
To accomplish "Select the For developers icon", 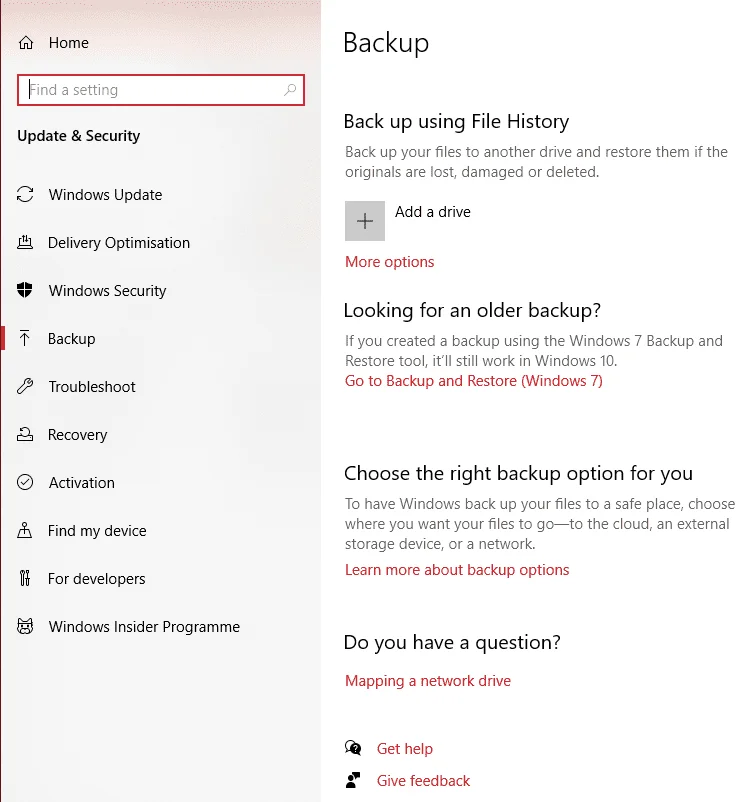I will pos(26,578).
